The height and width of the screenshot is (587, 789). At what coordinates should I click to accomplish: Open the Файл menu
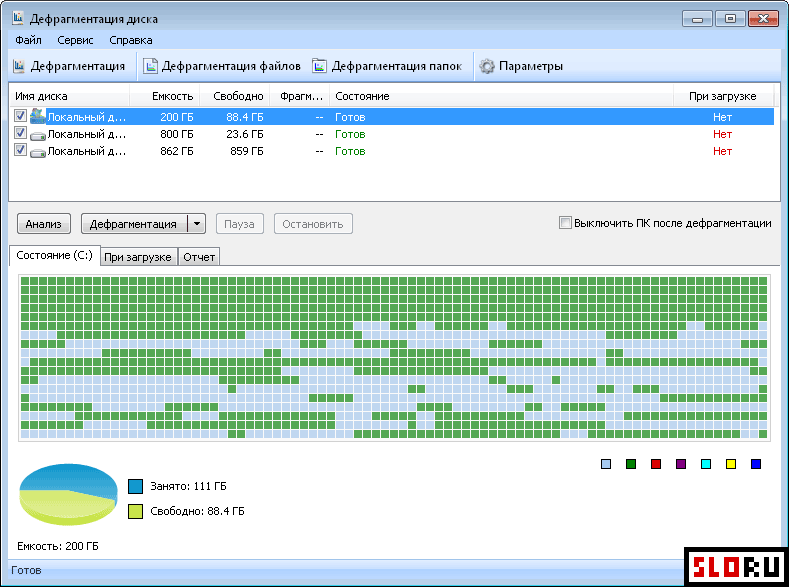coord(28,40)
